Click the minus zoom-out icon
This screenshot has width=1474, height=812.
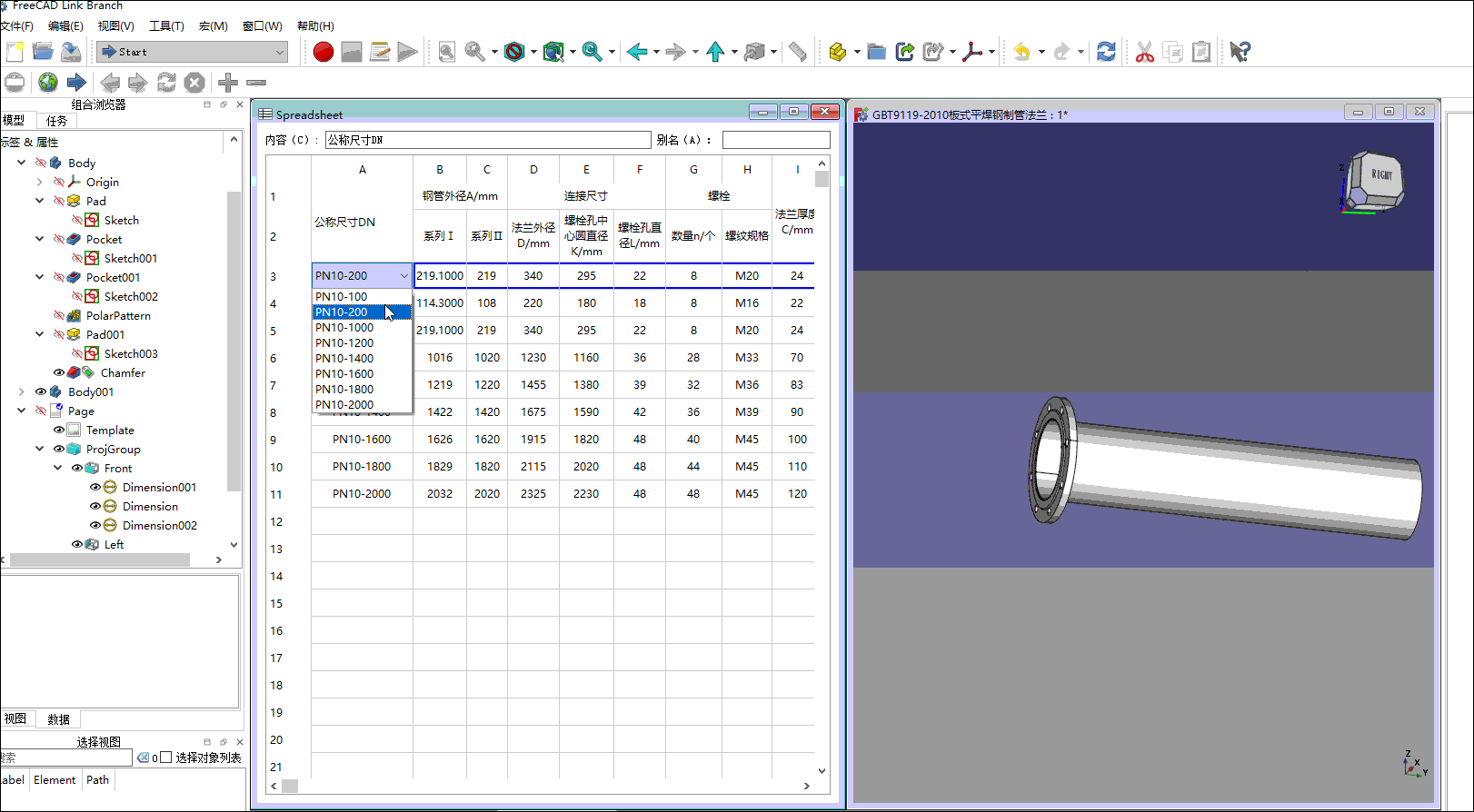(x=256, y=83)
